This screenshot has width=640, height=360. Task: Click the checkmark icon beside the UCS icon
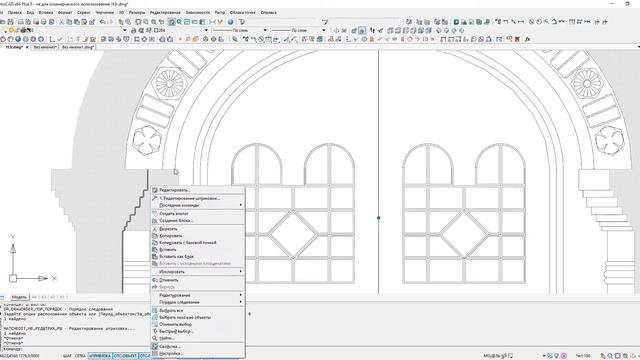(x=60, y=39)
